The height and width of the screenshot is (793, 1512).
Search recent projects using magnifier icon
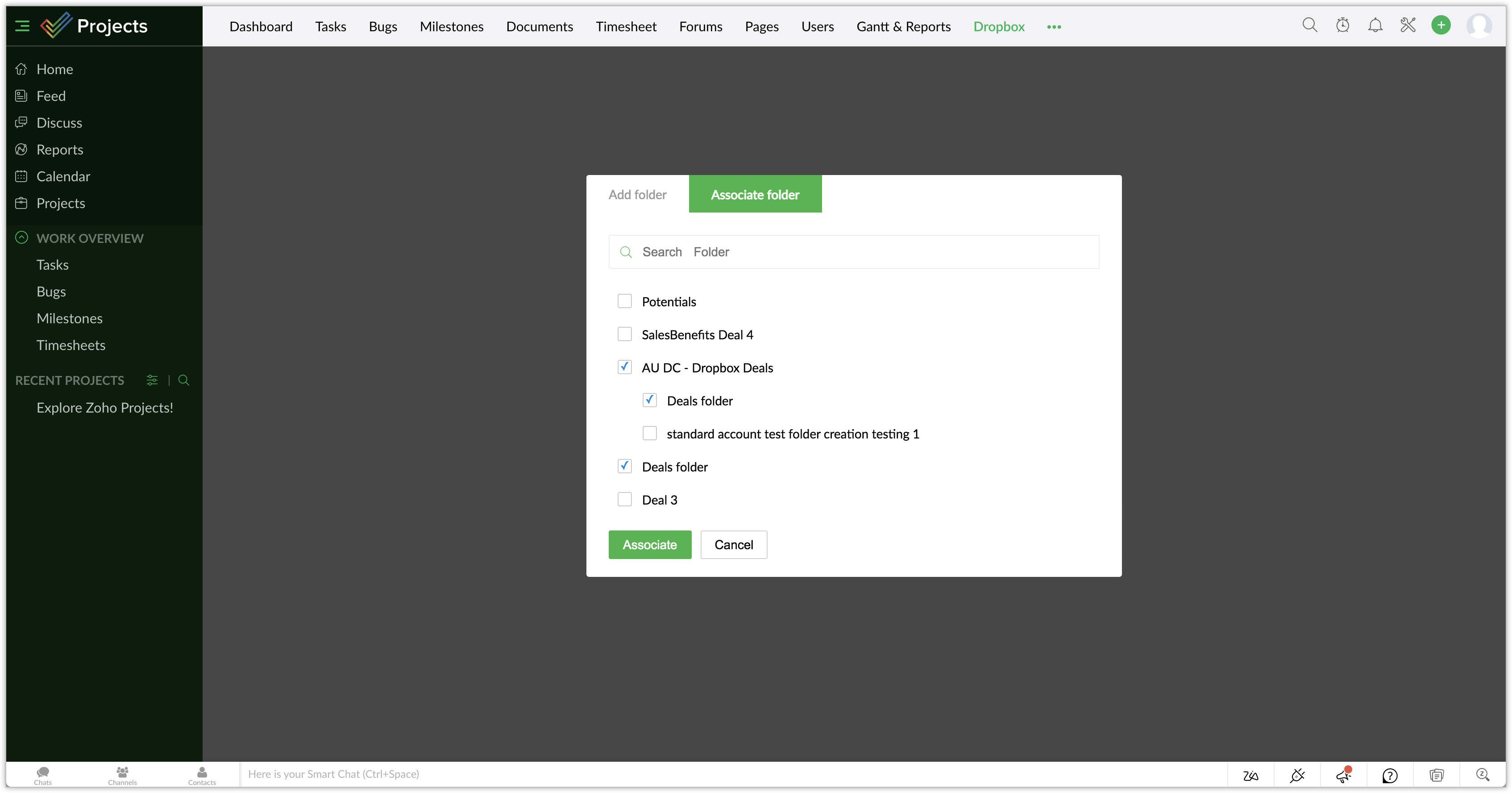click(x=184, y=380)
